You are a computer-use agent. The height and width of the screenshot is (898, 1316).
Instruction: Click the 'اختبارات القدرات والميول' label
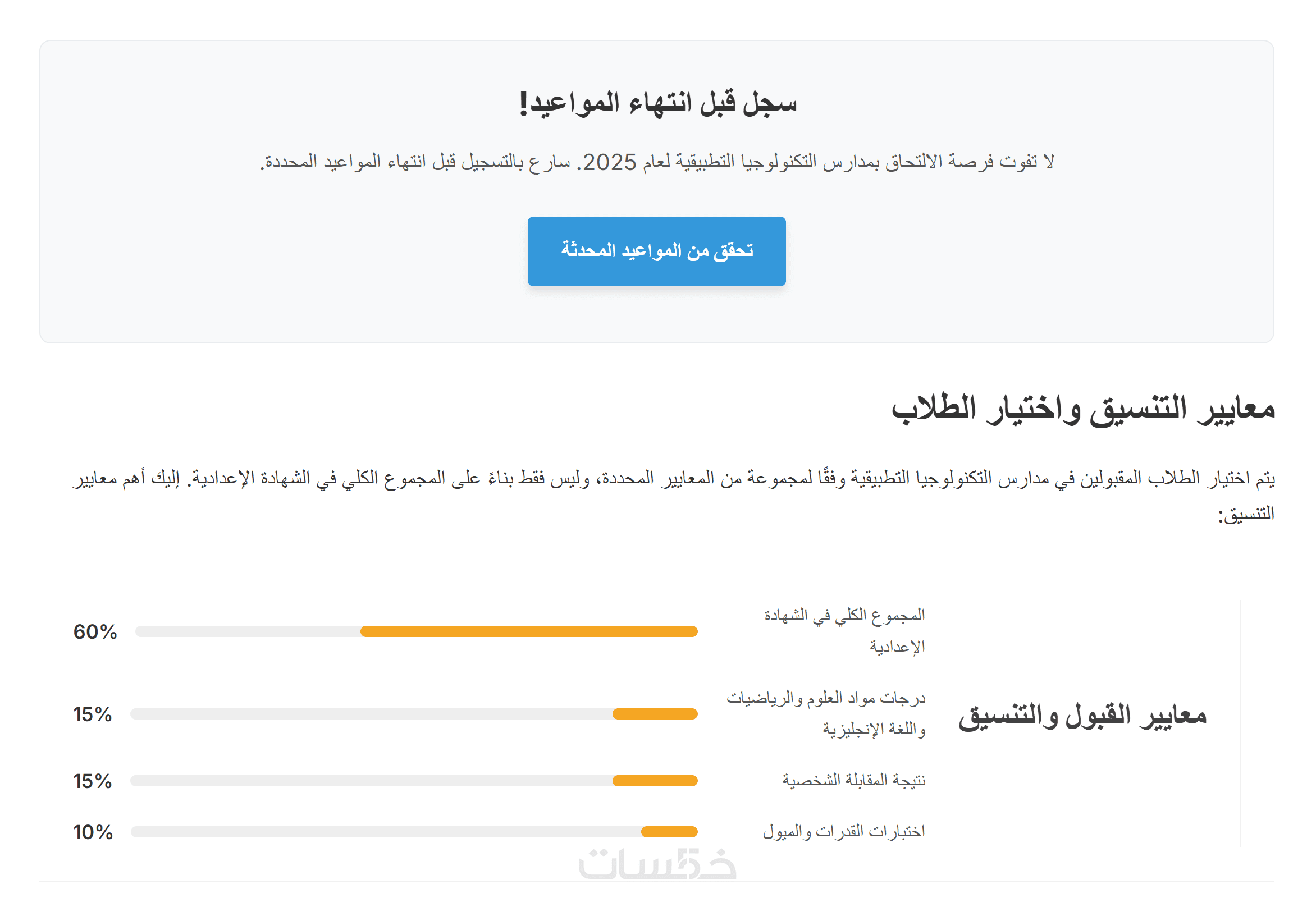click(x=843, y=831)
